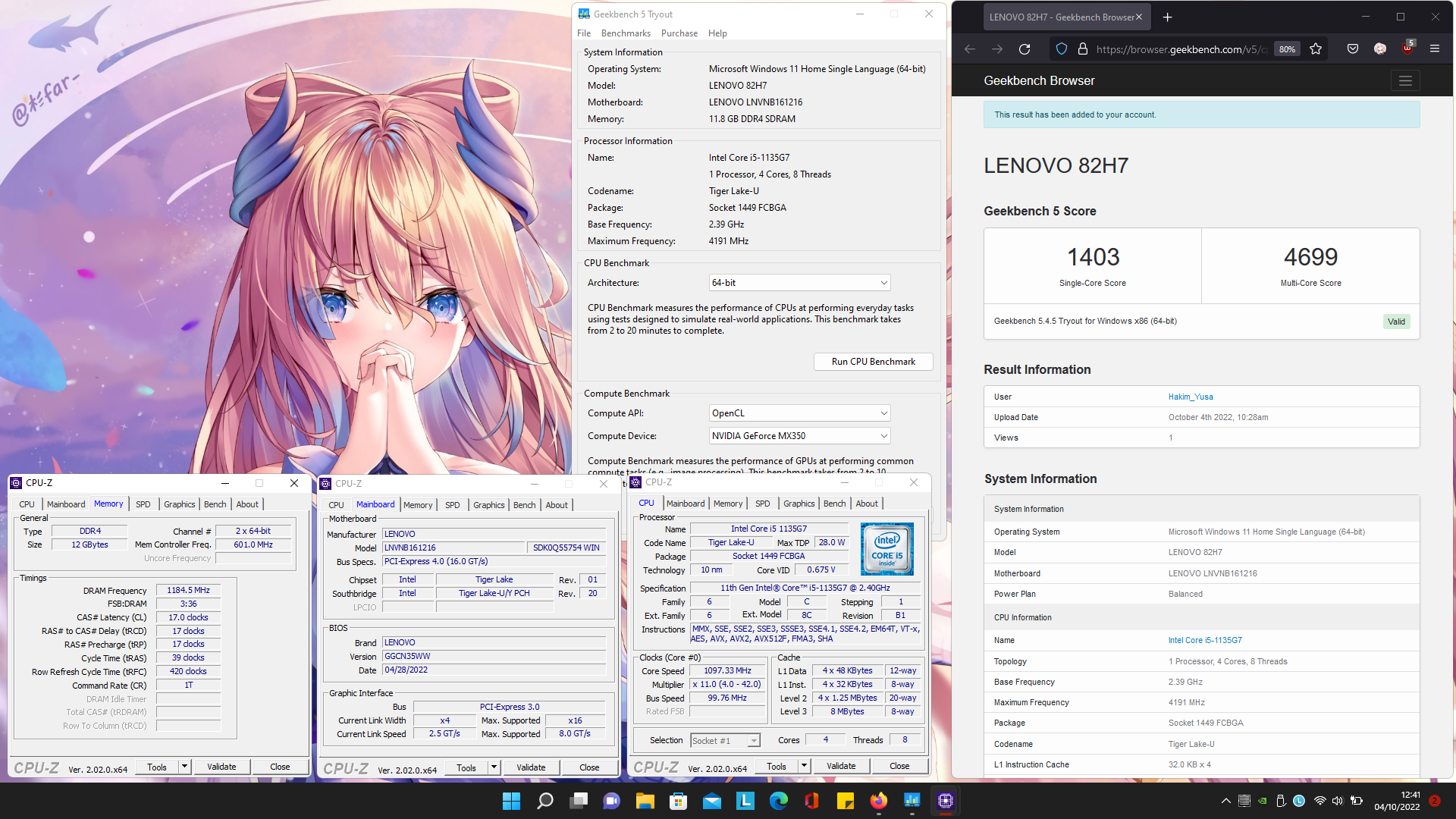The height and width of the screenshot is (819, 1456).
Task: Open the taskbar clock and date
Action: click(x=1397, y=801)
